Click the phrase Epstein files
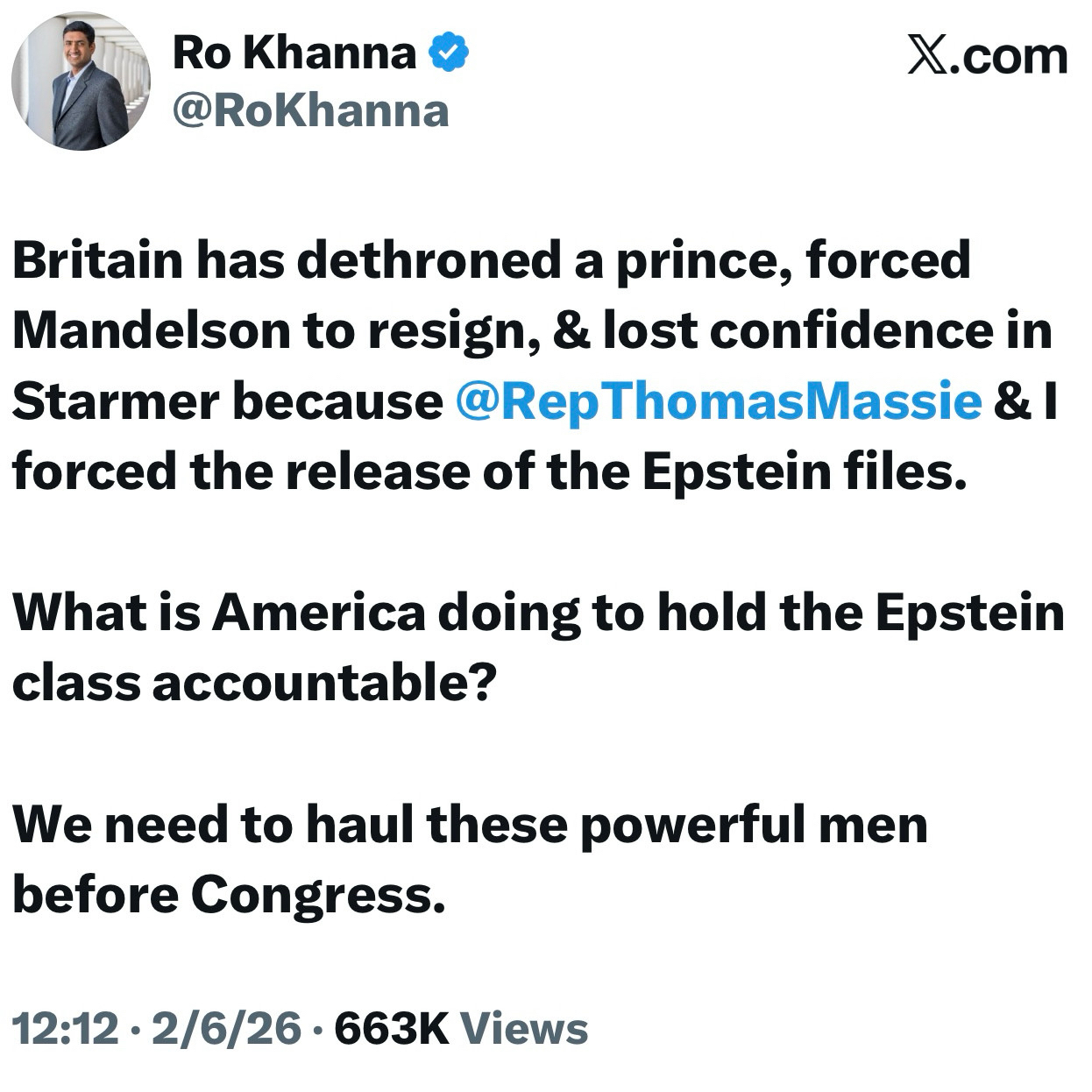The height and width of the screenshot is (1092, 1092). point(805,472)
